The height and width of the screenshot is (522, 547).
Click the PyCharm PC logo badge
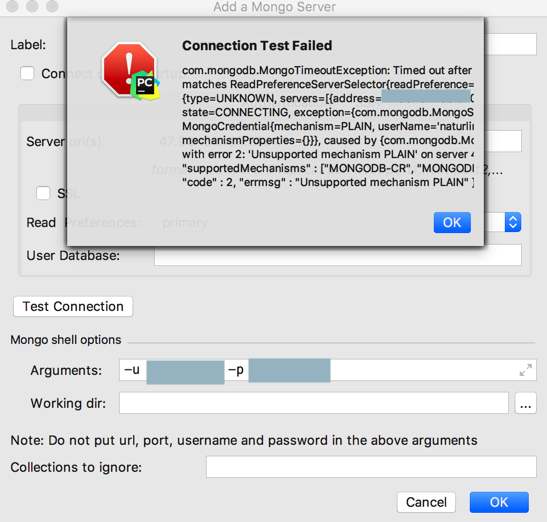[x=145, y=85]
